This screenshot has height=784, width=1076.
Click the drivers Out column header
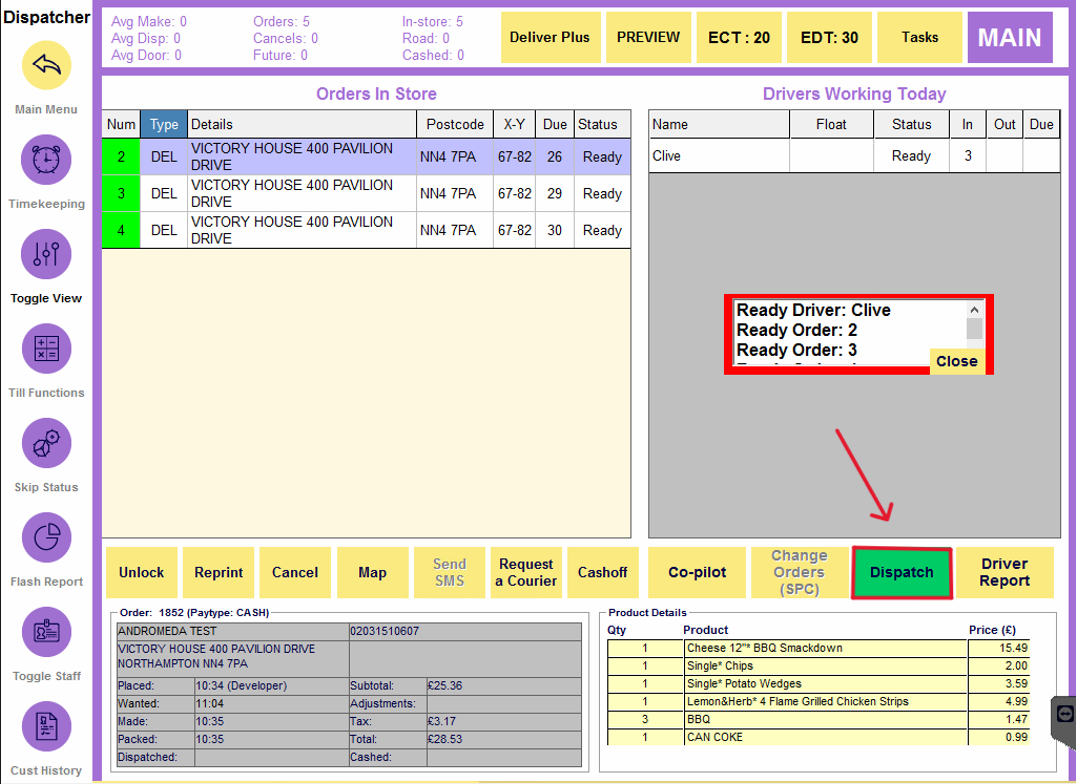(x=1005, y=124)
